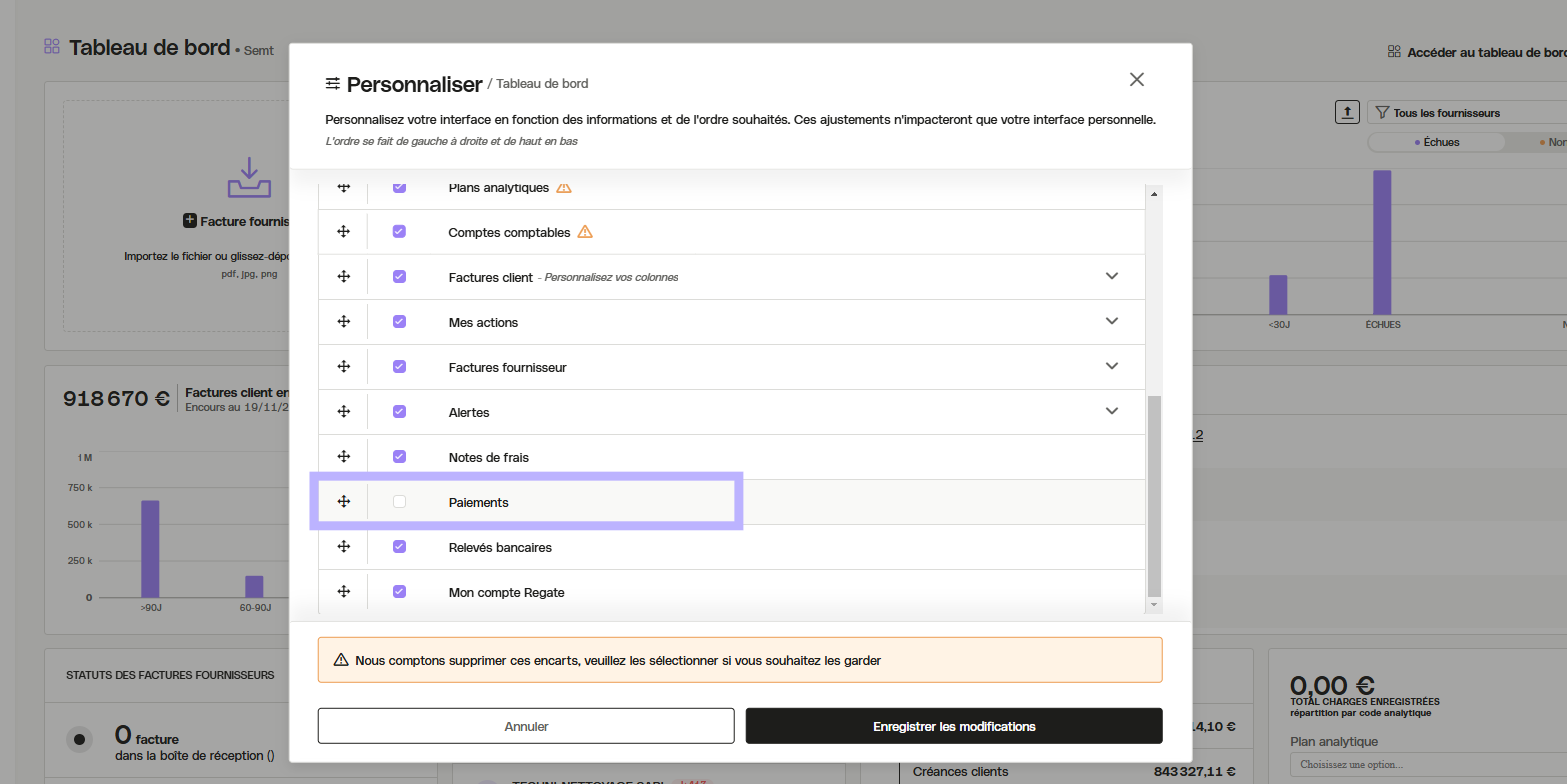Expand the Mes actions row
Screen dimensions: 1567x784
tap(1111, 322)
